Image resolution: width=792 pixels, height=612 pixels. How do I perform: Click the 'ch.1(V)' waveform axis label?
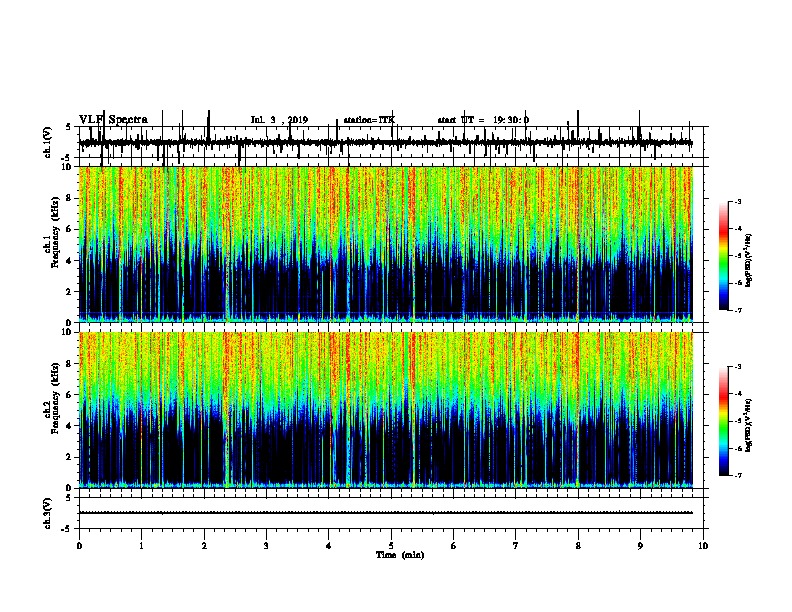(48, 142)
